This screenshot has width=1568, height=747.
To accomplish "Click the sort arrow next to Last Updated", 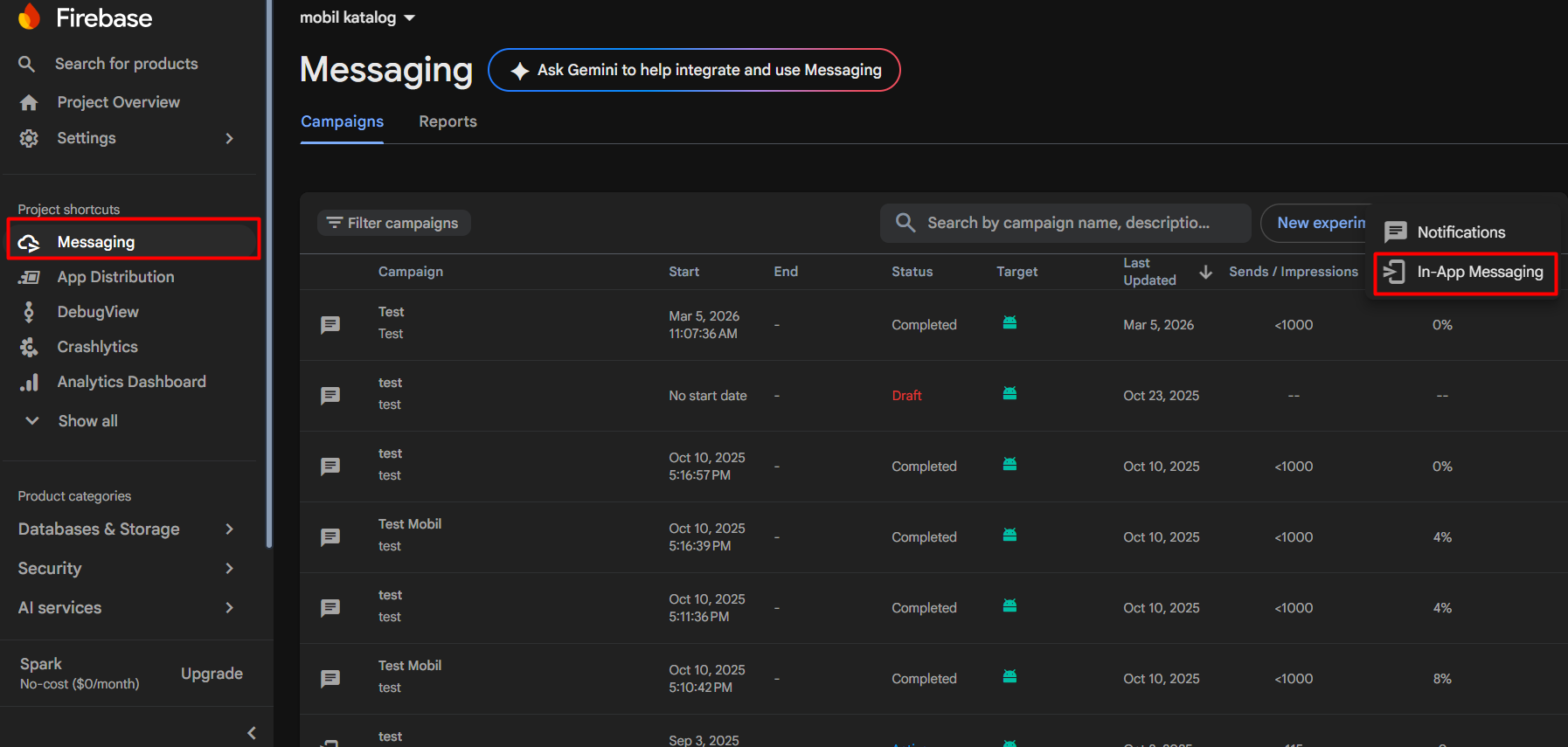I will pos(1205,273).
